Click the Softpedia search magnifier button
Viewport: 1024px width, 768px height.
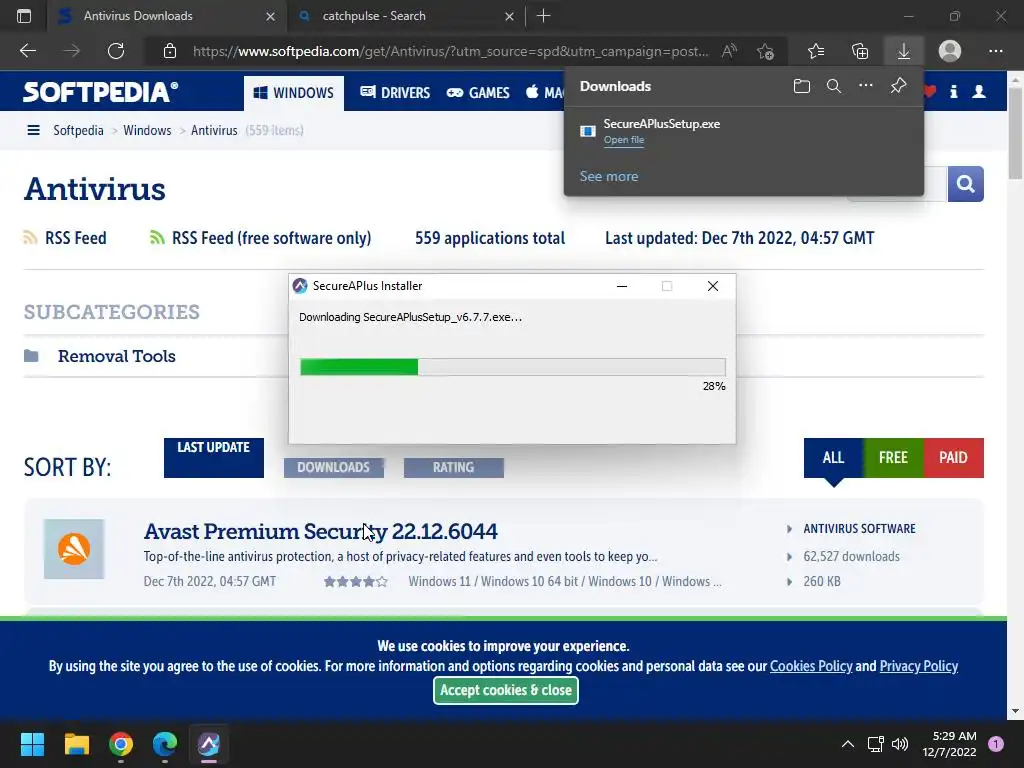(965, 184)
